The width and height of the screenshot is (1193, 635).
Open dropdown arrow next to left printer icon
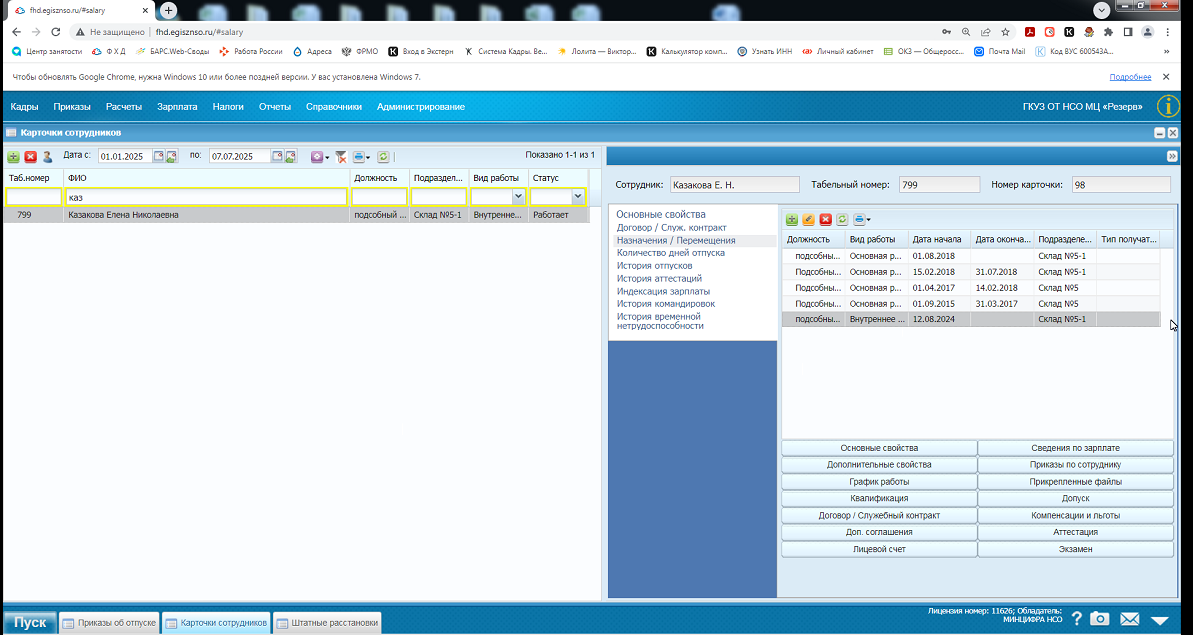coord(368,157)
